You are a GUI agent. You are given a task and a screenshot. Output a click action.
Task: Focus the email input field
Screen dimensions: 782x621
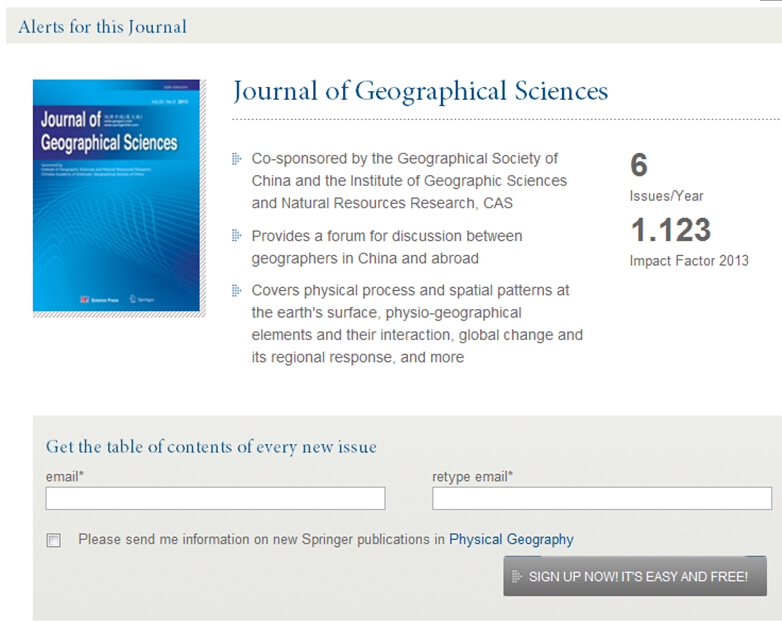click(x=215, y=498)
